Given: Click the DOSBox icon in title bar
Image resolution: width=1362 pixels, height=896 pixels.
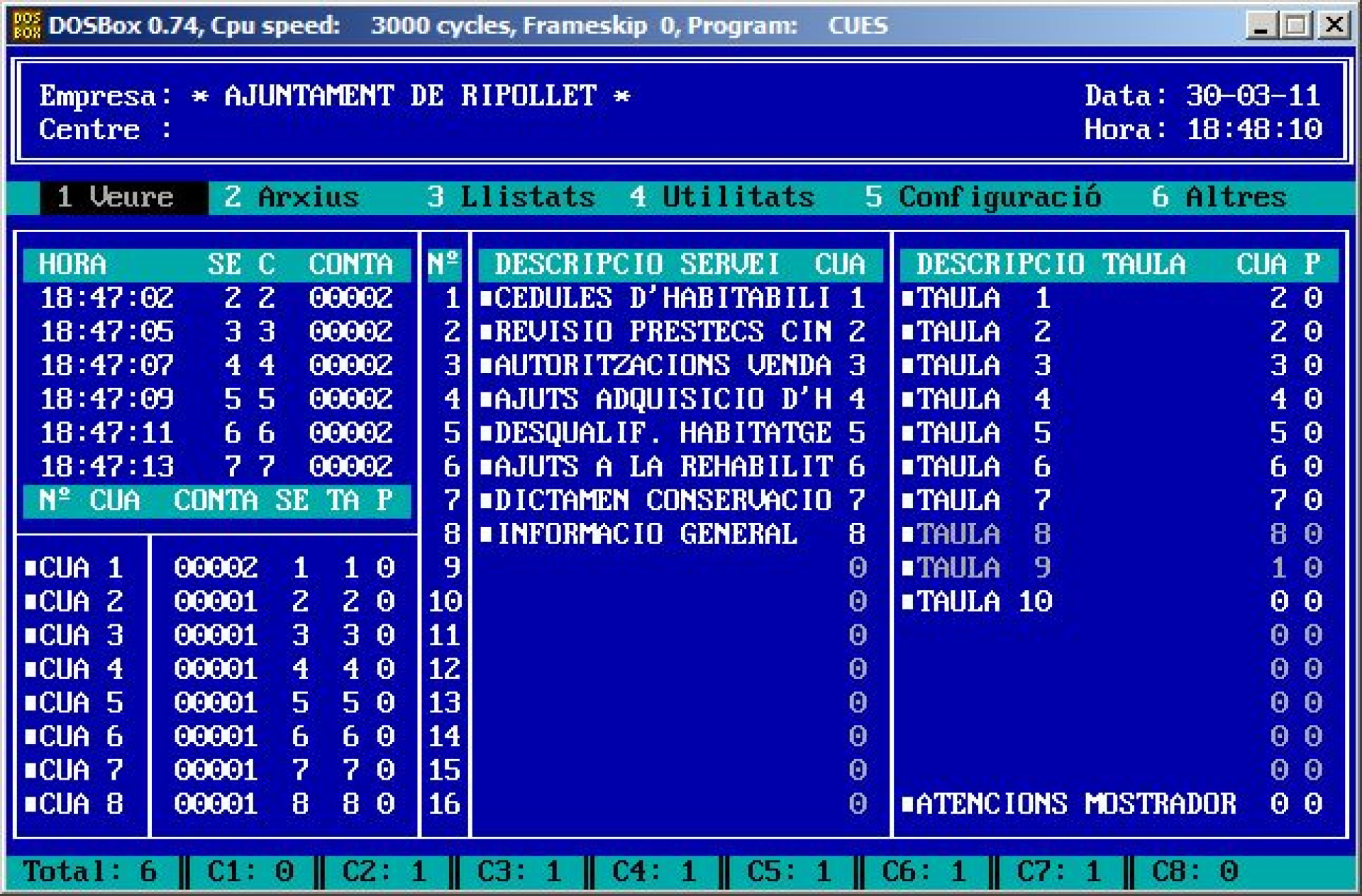Looking at the screenshot, I should 27,26.
